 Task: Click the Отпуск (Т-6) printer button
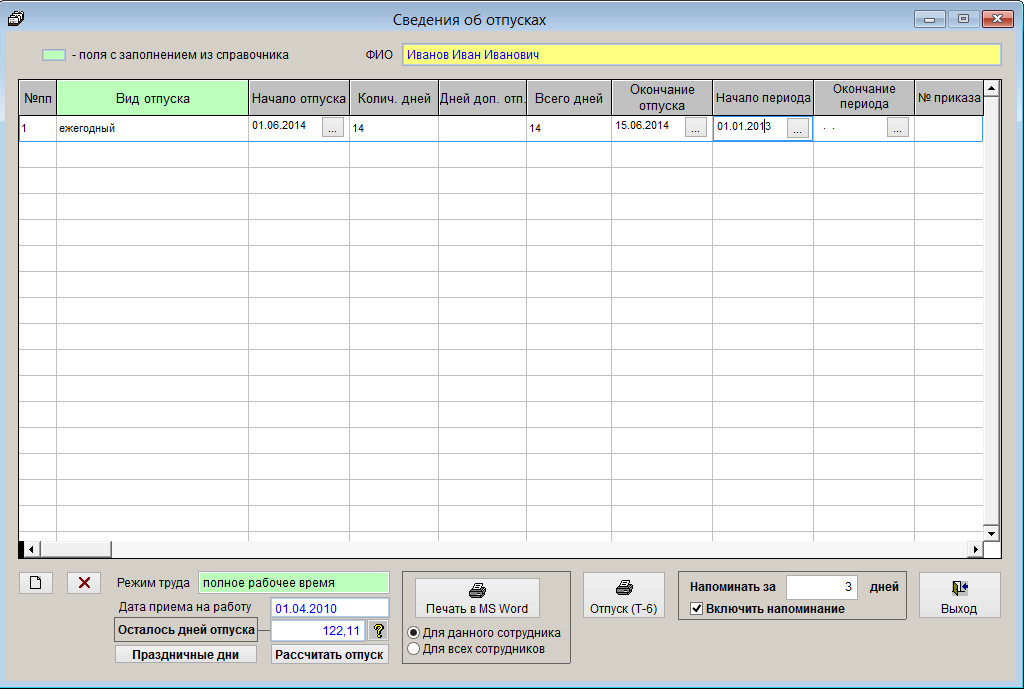[x=623, y=596]
